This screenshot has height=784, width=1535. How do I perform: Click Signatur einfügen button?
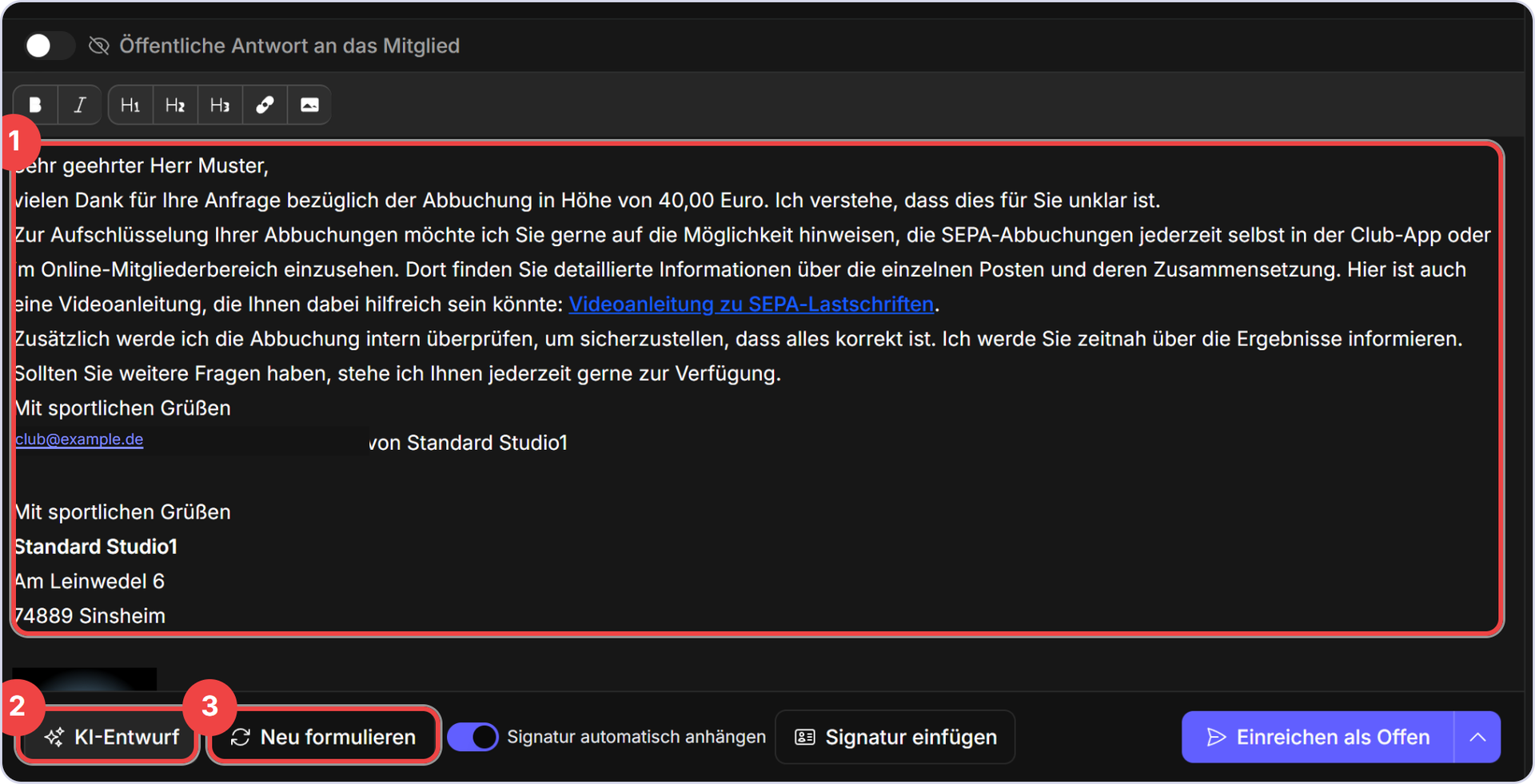(895, 737)
